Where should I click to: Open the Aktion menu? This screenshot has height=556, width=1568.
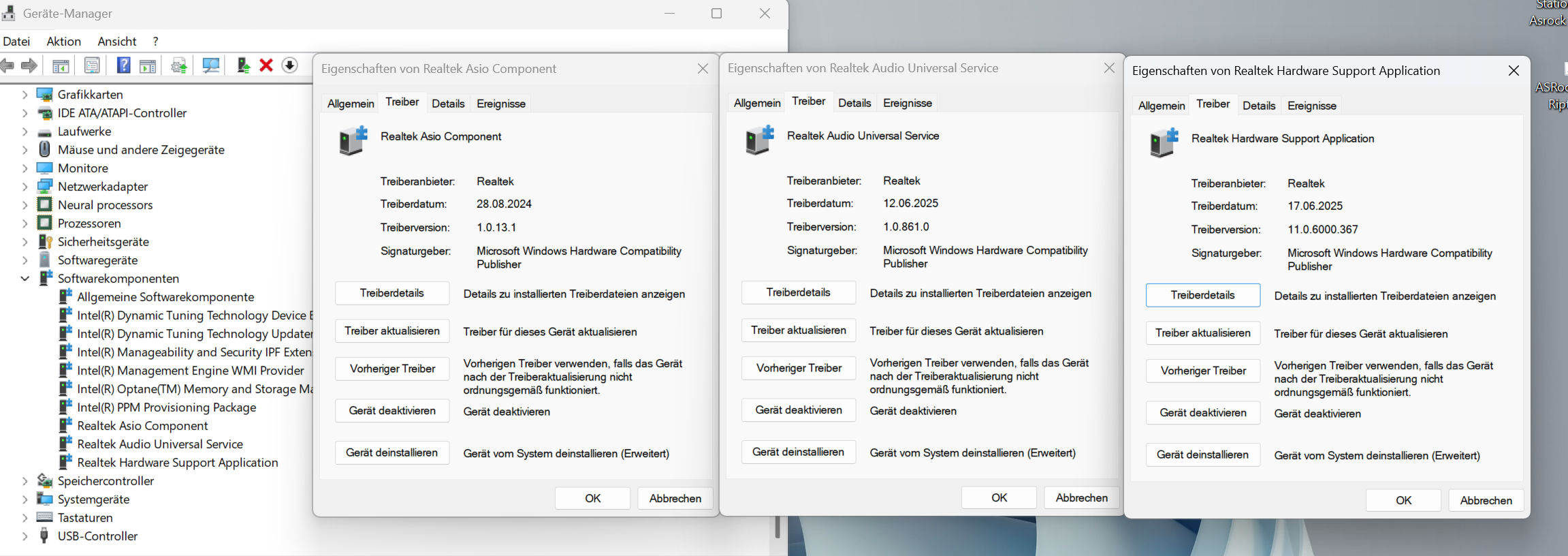[x=64, y=42]
